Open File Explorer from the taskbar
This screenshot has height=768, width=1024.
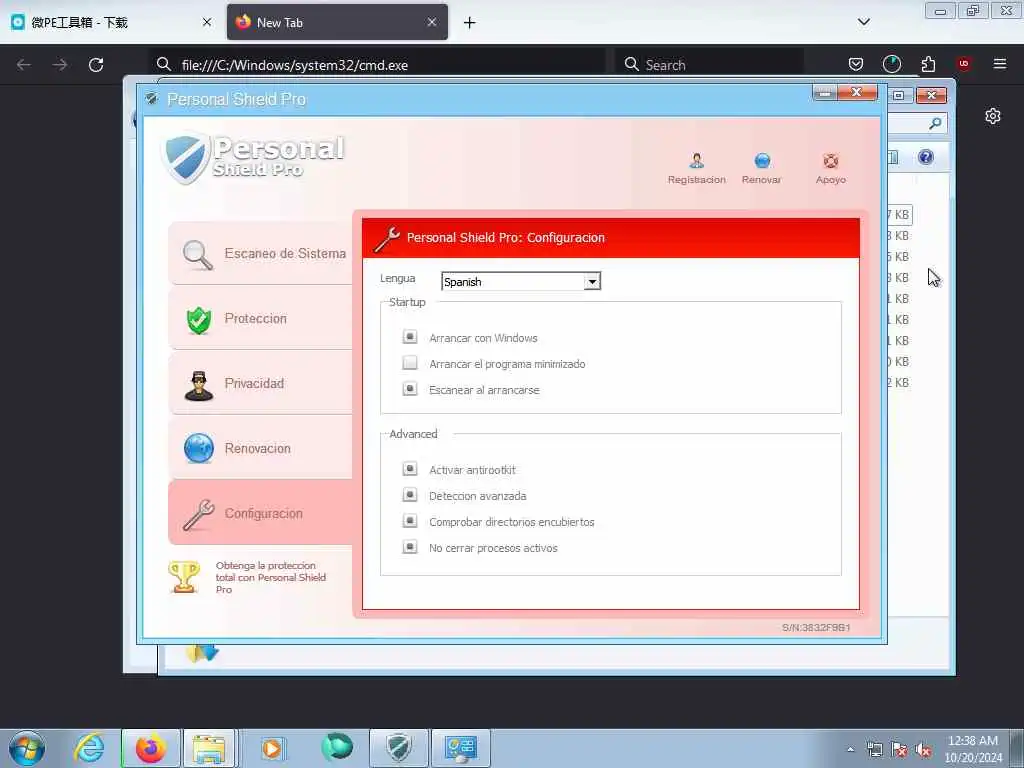coord(209,748)
